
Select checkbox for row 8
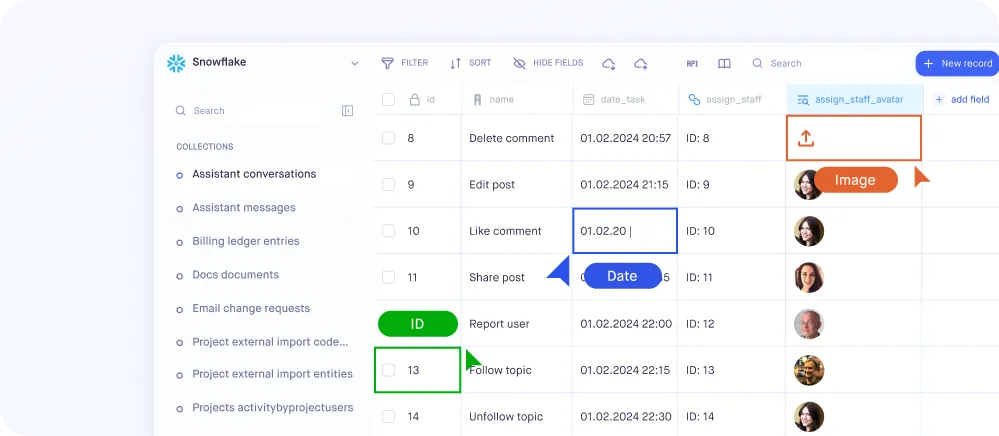(x=389, y=138)
